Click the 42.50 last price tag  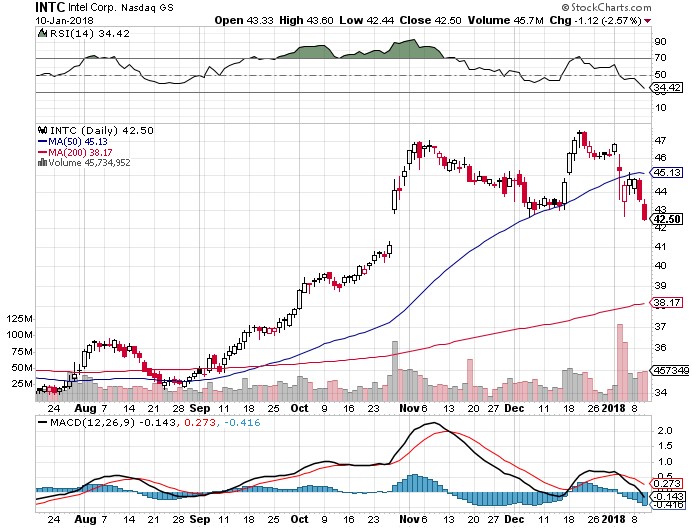[668, 220]
